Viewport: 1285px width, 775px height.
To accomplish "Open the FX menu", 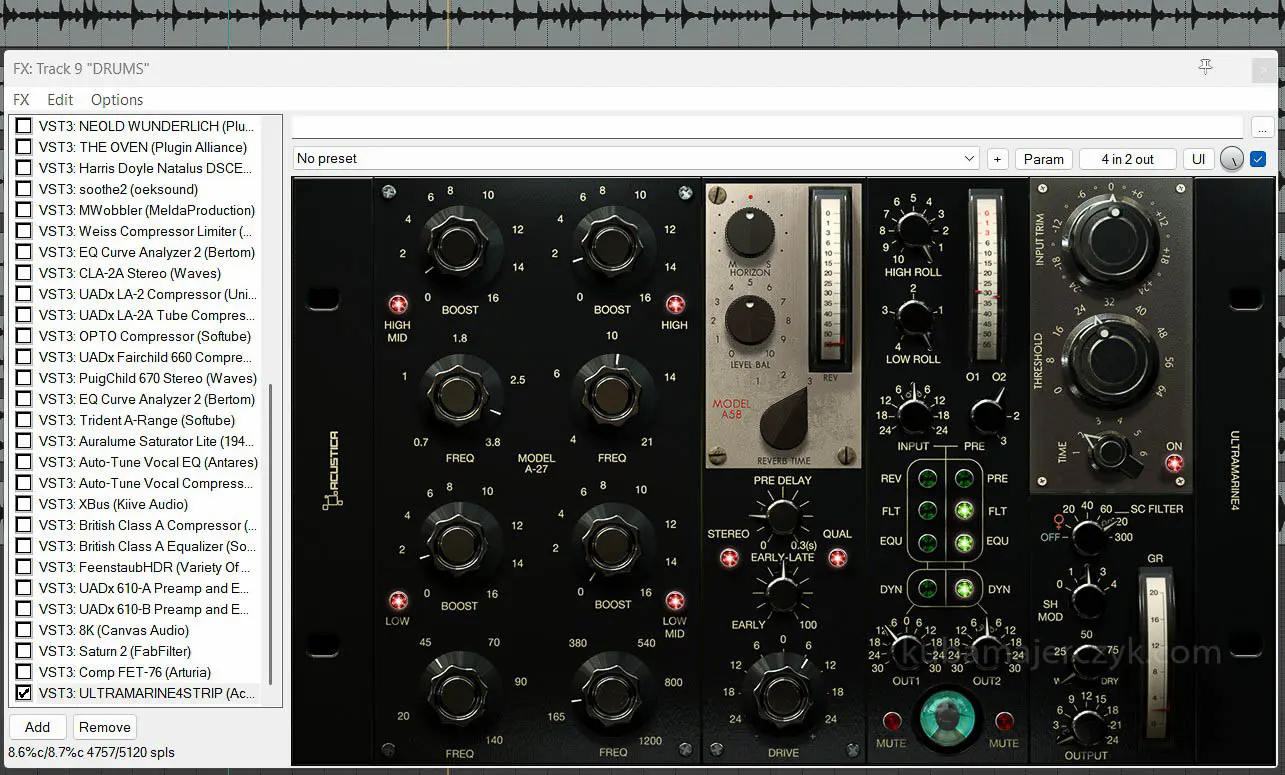I will [21, 100].
